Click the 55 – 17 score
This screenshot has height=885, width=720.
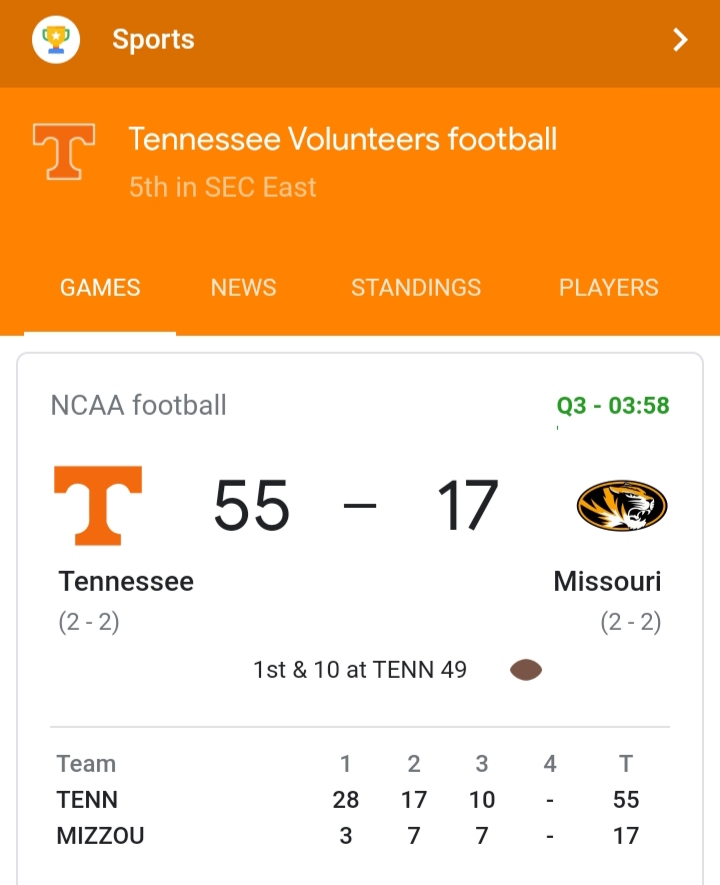(355, 505)
